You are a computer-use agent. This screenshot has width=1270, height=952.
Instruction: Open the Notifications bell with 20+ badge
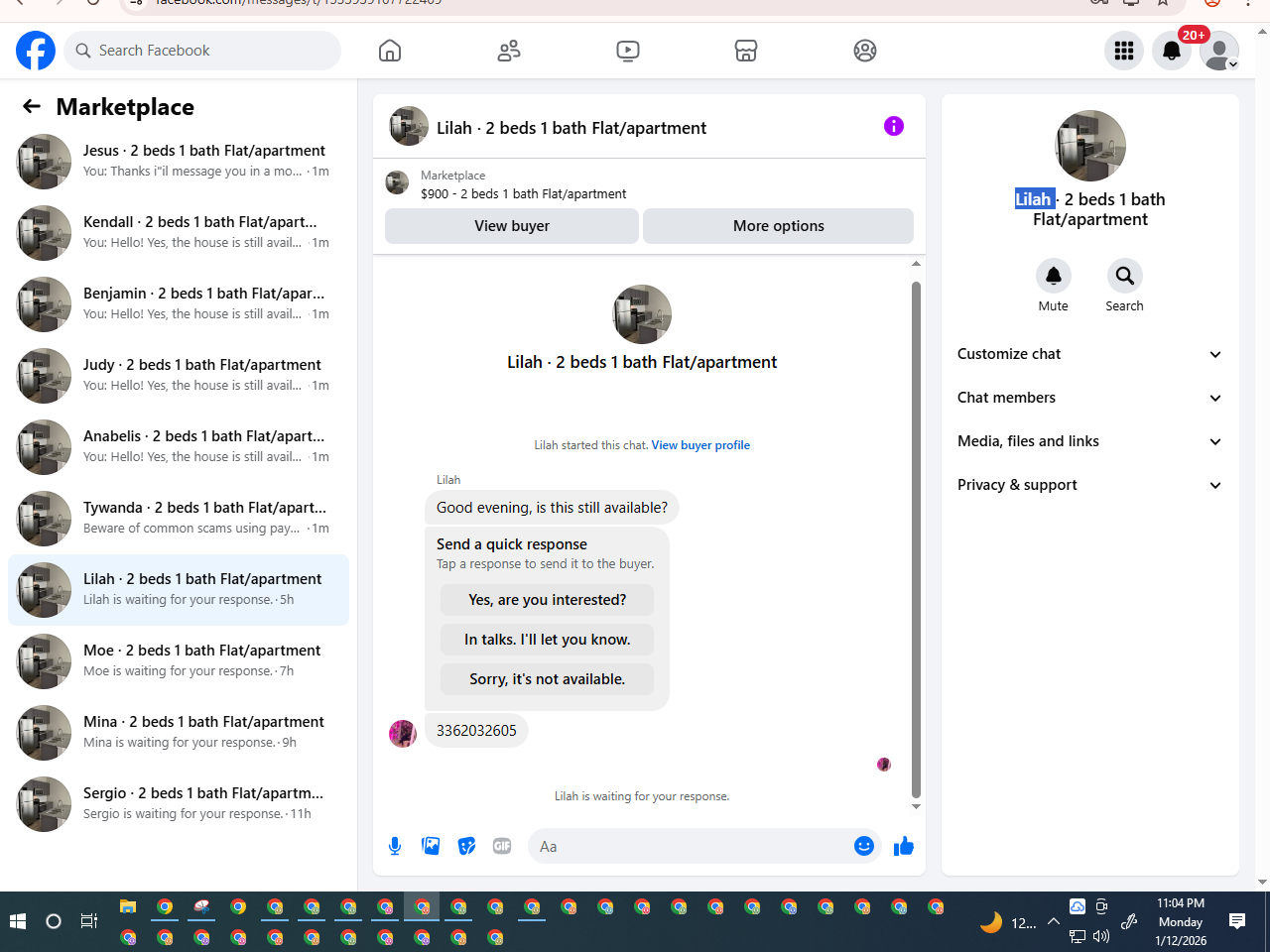(x=1172, y=51)
